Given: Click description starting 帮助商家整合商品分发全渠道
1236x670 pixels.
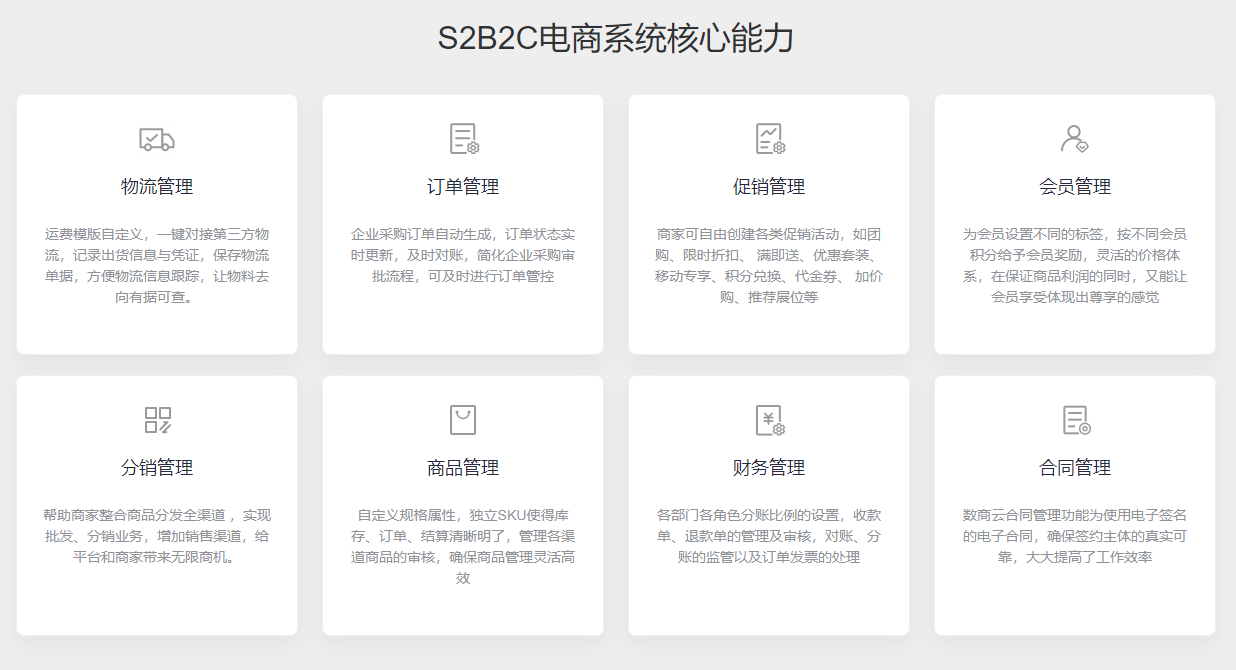Looking at the screenshot, I should pyautogui.click(x=157, y=536).
